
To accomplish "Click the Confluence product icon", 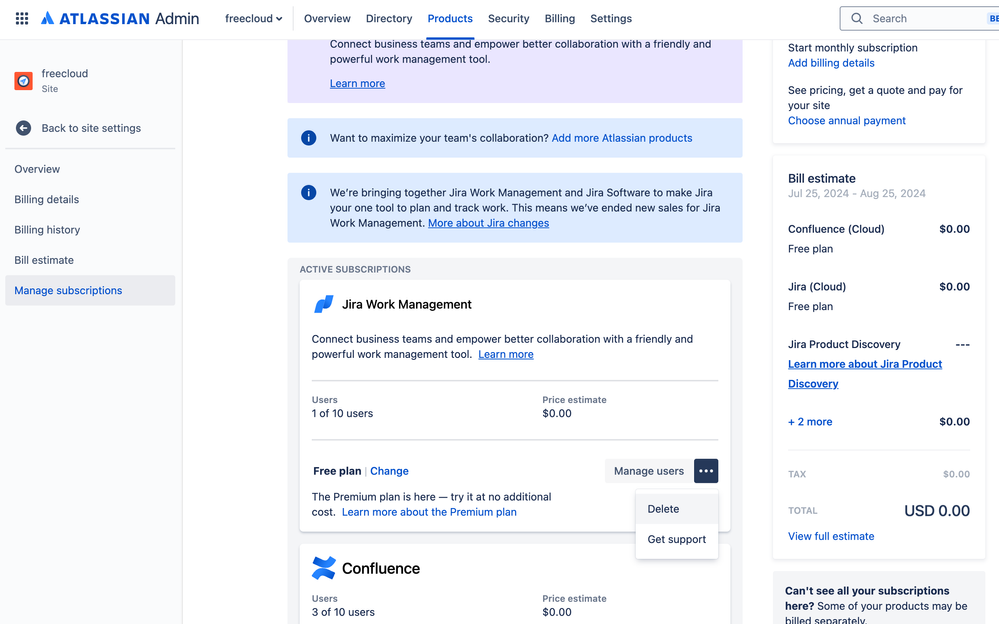I will click(324, 568).
